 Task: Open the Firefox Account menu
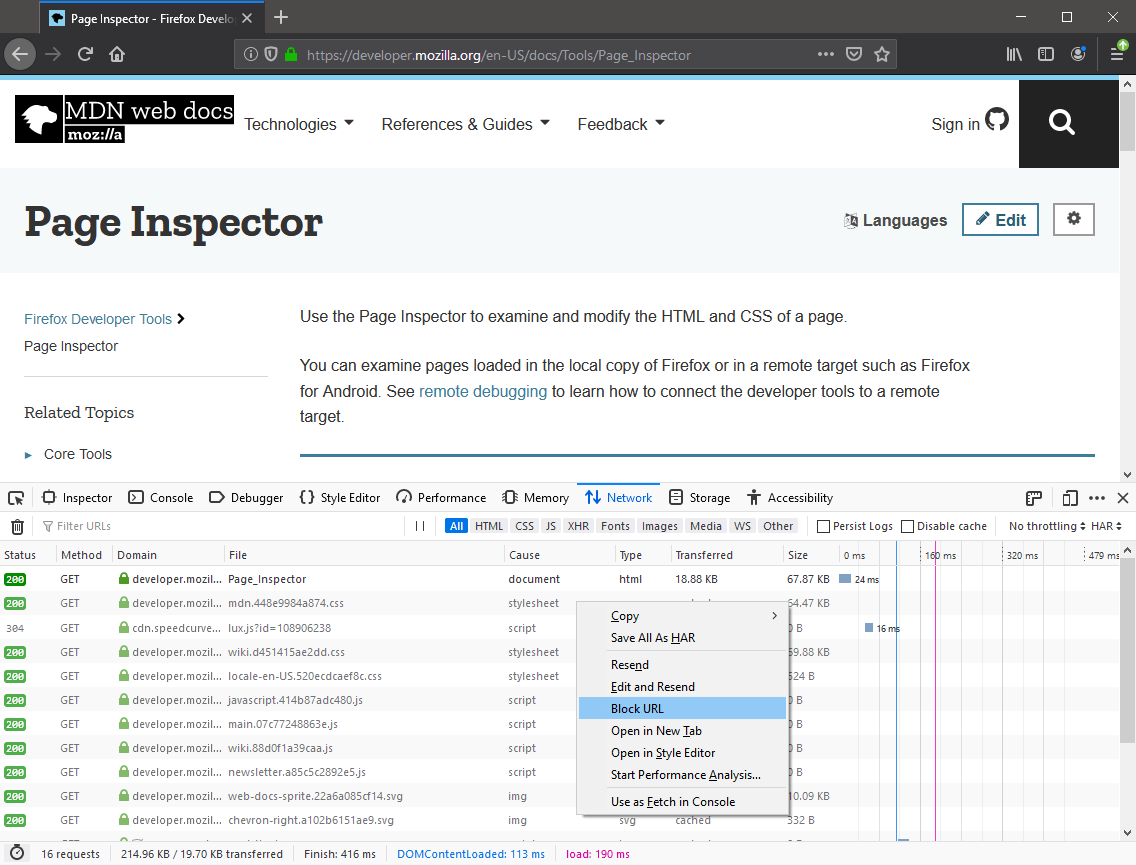(x=1078, y=54)
